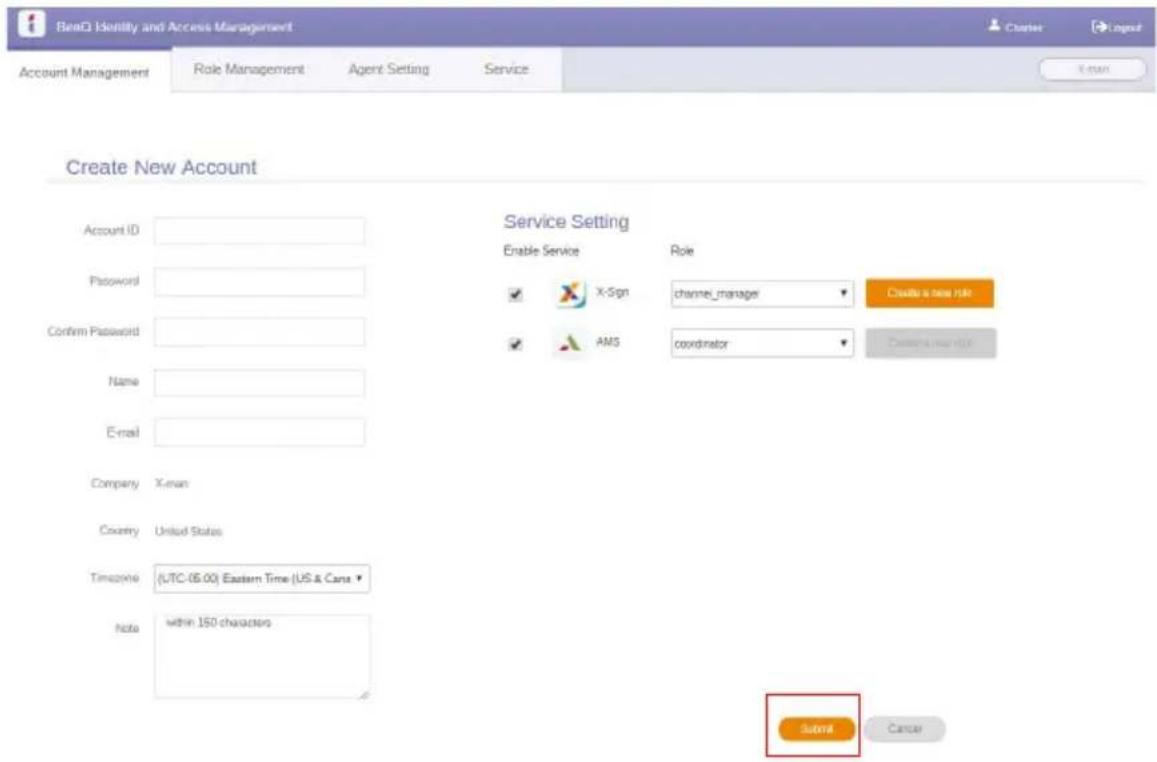Viewport: 1157px width, 762px height.
Task: Switch to Account Management tab
Action: pos(84,72)
